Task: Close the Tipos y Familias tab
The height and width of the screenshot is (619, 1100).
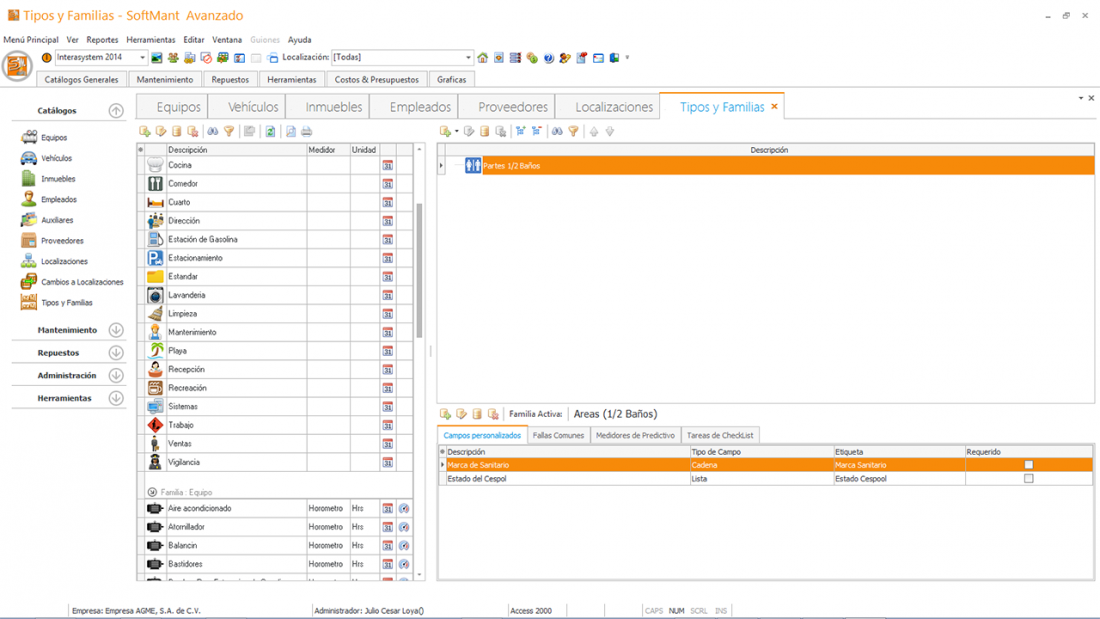Action: tap(774, 107)
